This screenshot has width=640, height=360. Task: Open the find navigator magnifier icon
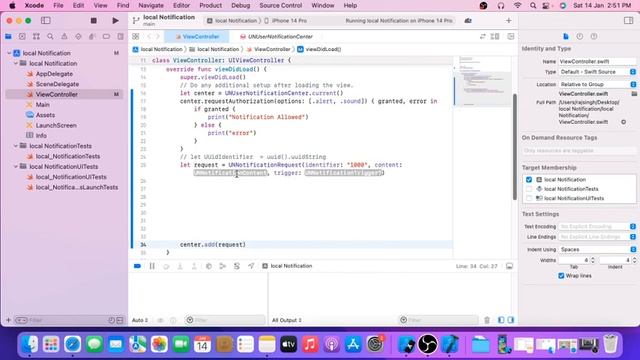pos(50,36)
